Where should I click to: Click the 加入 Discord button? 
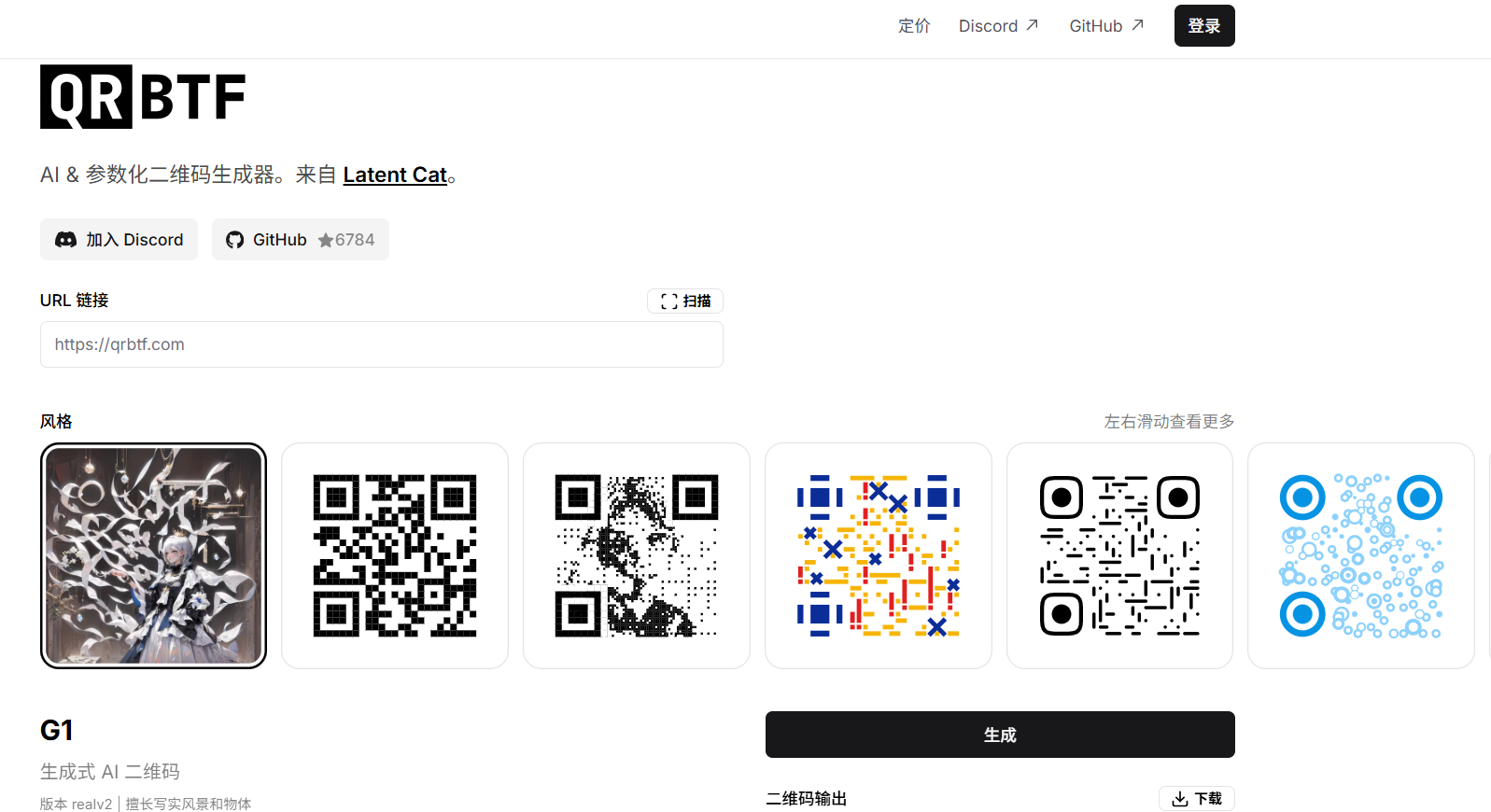coord(119,240)
